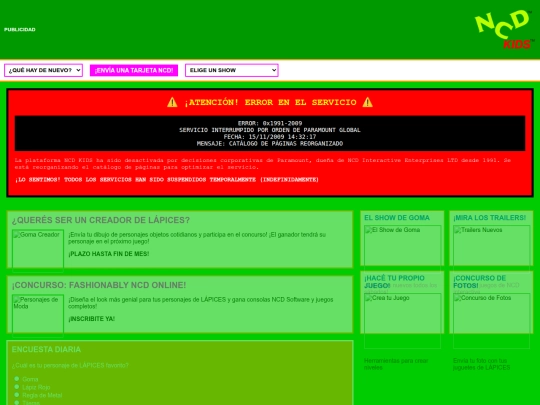
Task: Select the Goma poll radio option
Action: [17, 379]
